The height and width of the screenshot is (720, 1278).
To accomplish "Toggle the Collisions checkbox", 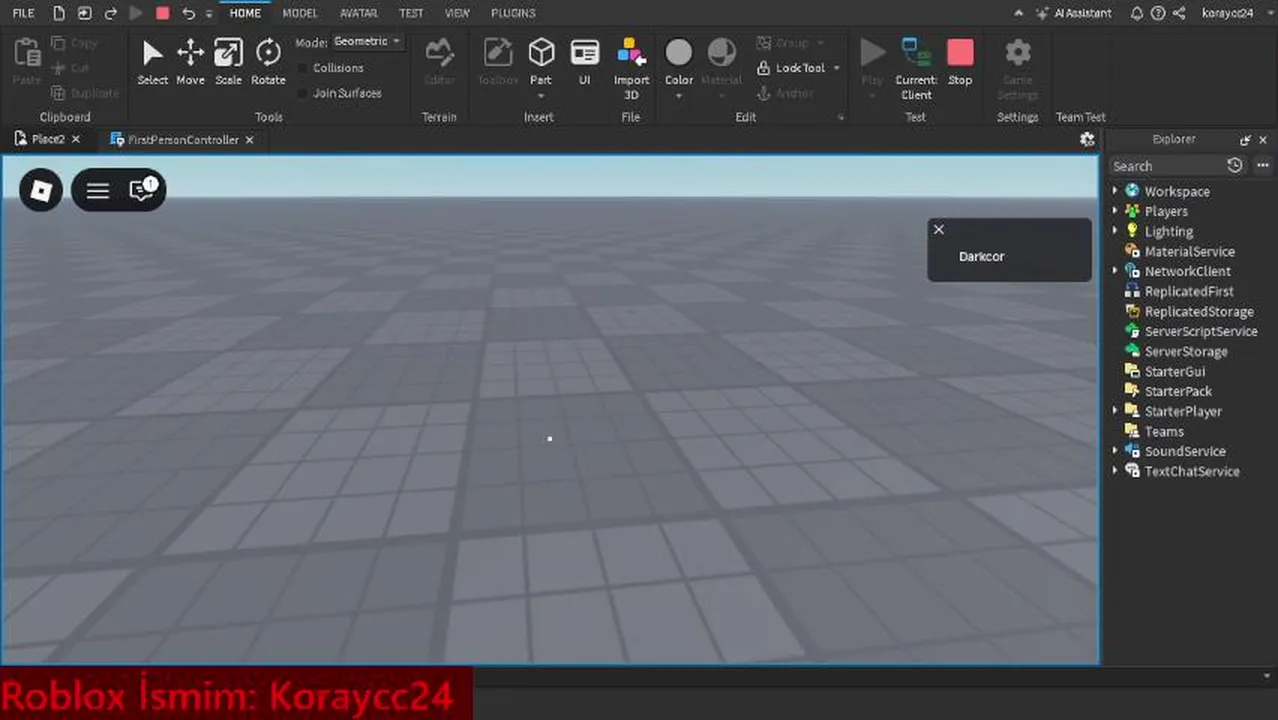I will click(x=303, y=68).
